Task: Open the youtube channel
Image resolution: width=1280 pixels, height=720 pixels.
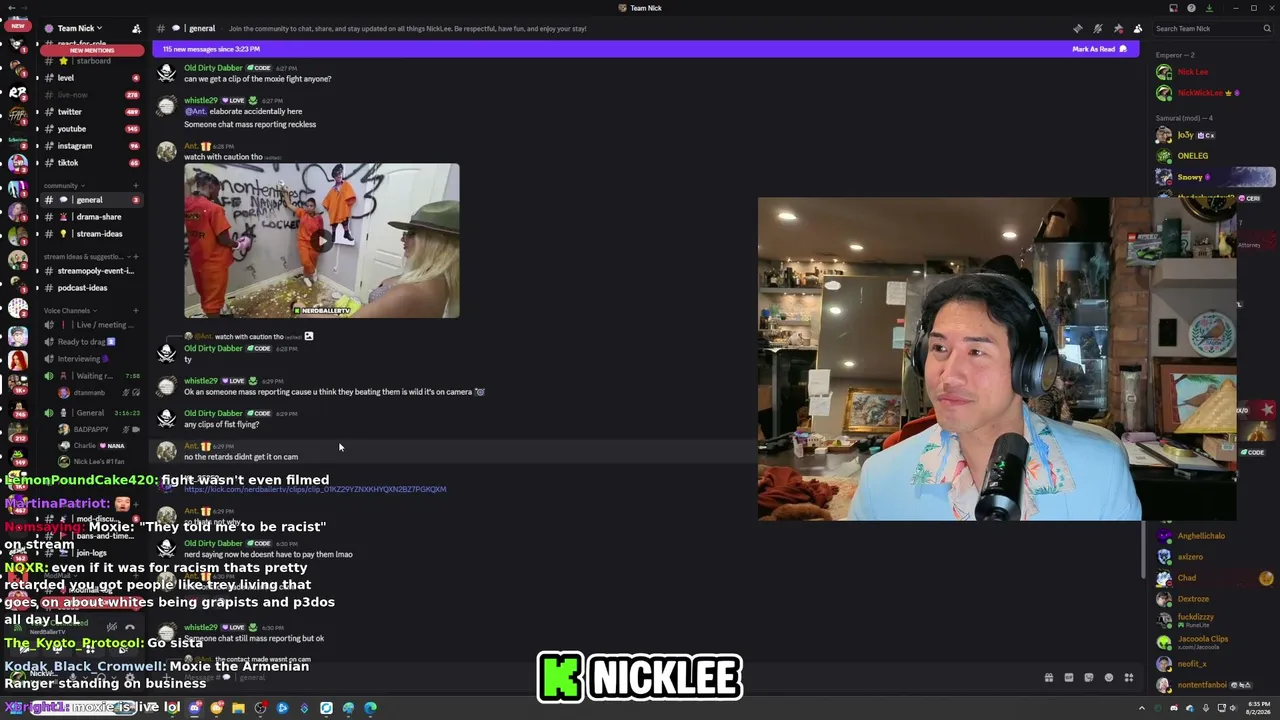Action: point(90,129)
